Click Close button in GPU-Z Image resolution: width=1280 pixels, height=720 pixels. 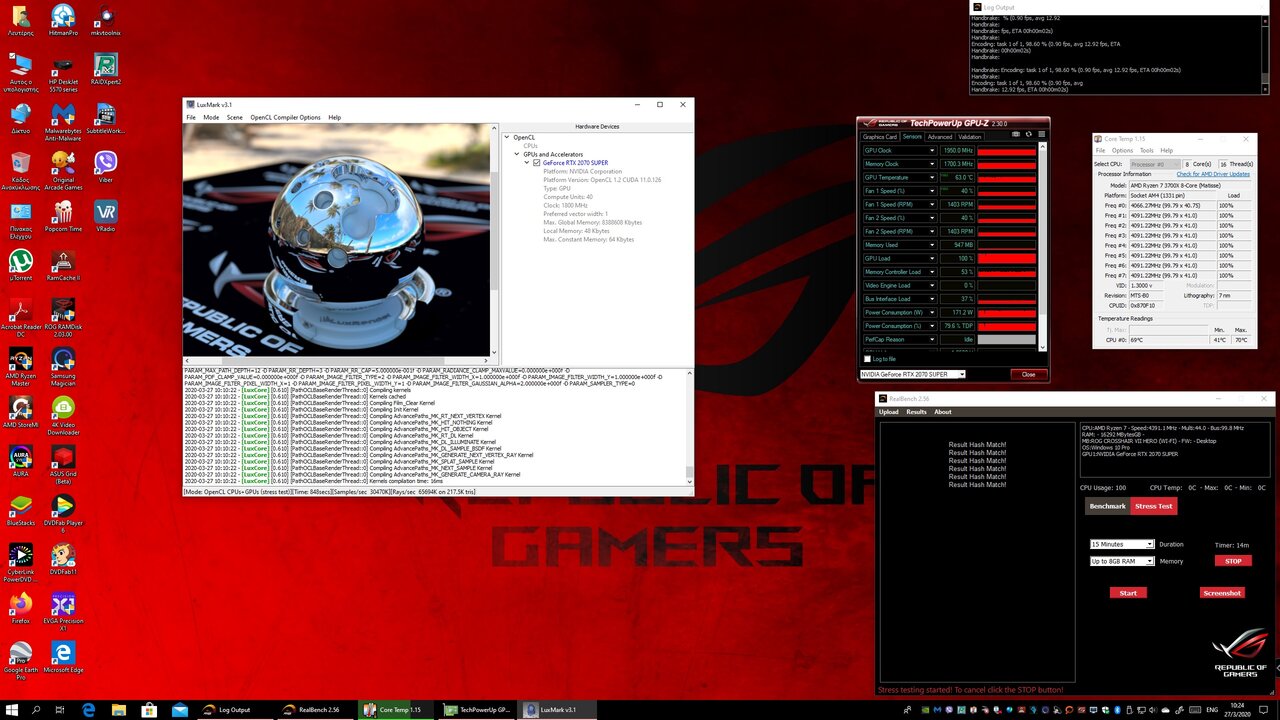click(1028, 374)
